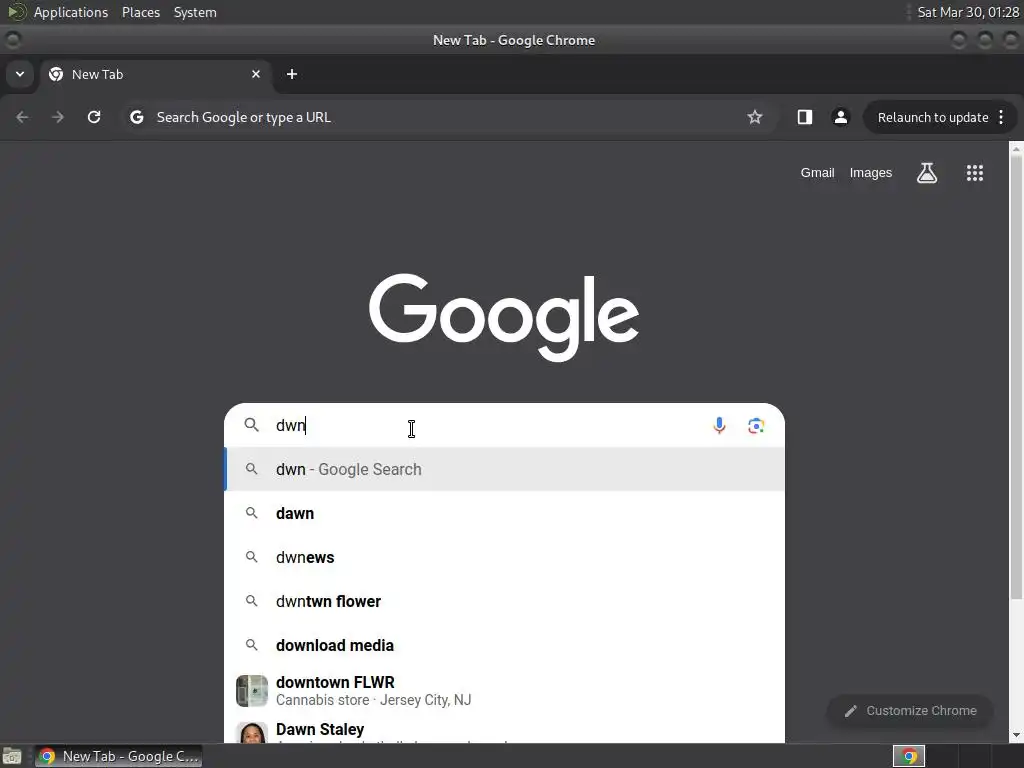Open the Gmail link

818,173
